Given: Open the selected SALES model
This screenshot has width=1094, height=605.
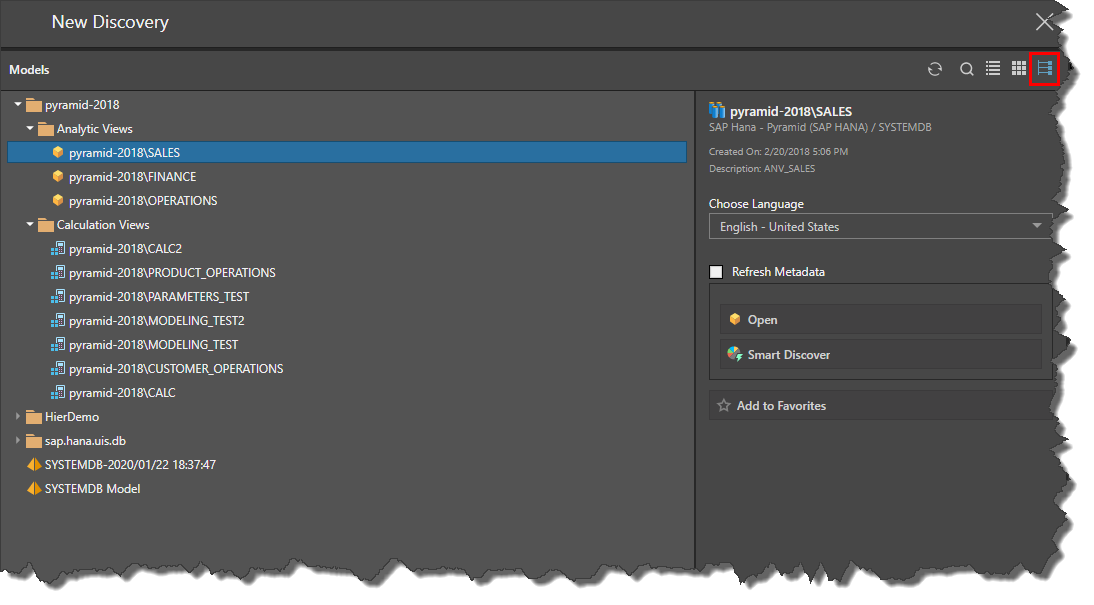Looking at the screenshot, I should click(x=881, y=320).
